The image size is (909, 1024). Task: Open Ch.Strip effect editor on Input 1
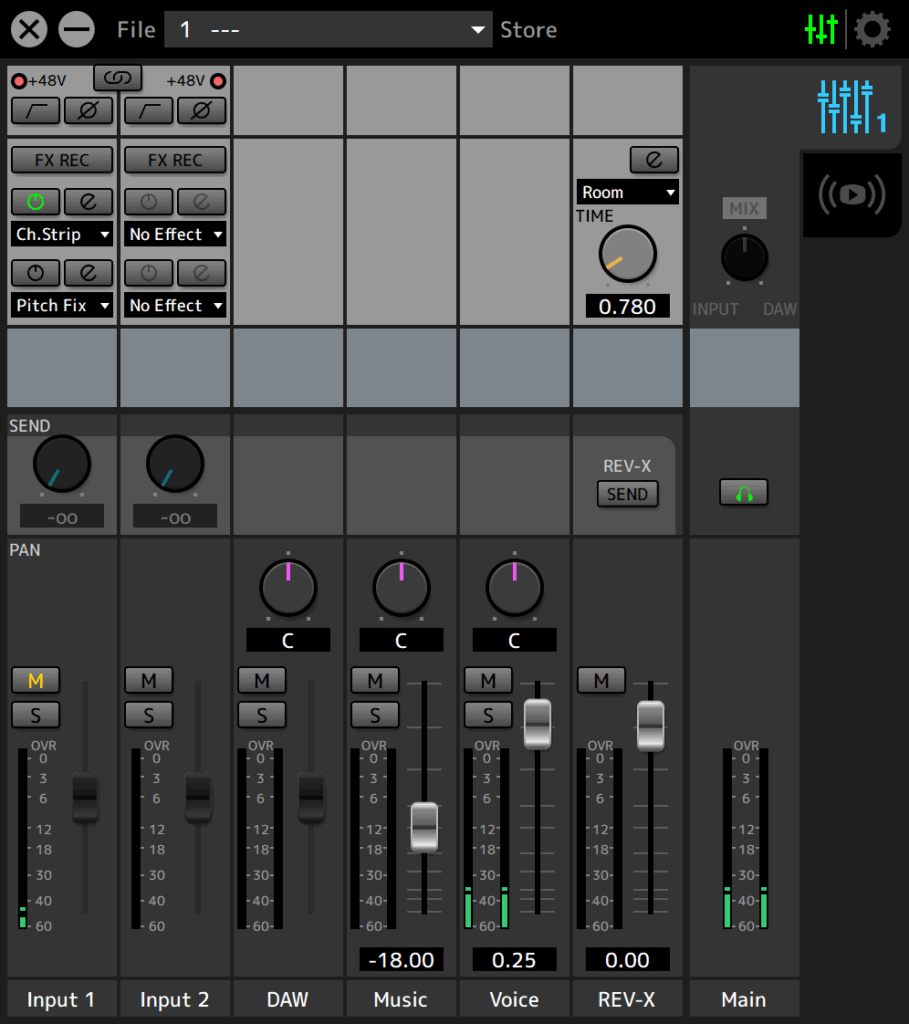88,202
